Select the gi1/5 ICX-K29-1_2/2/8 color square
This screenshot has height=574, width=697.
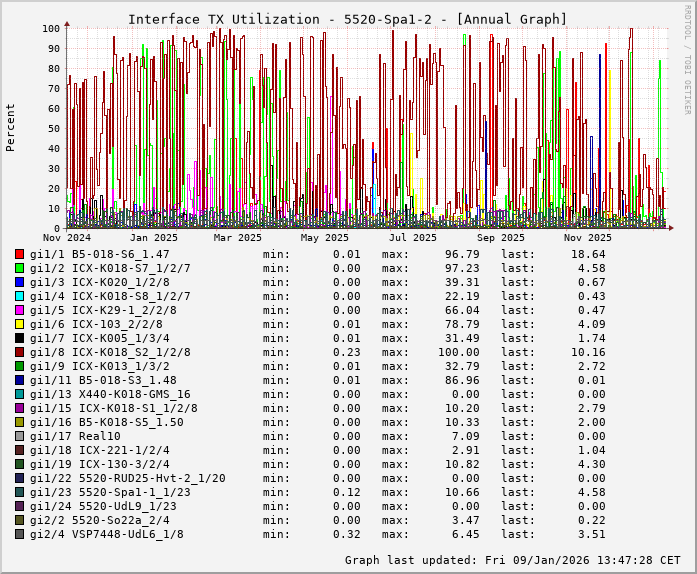(x=20, y=310)
